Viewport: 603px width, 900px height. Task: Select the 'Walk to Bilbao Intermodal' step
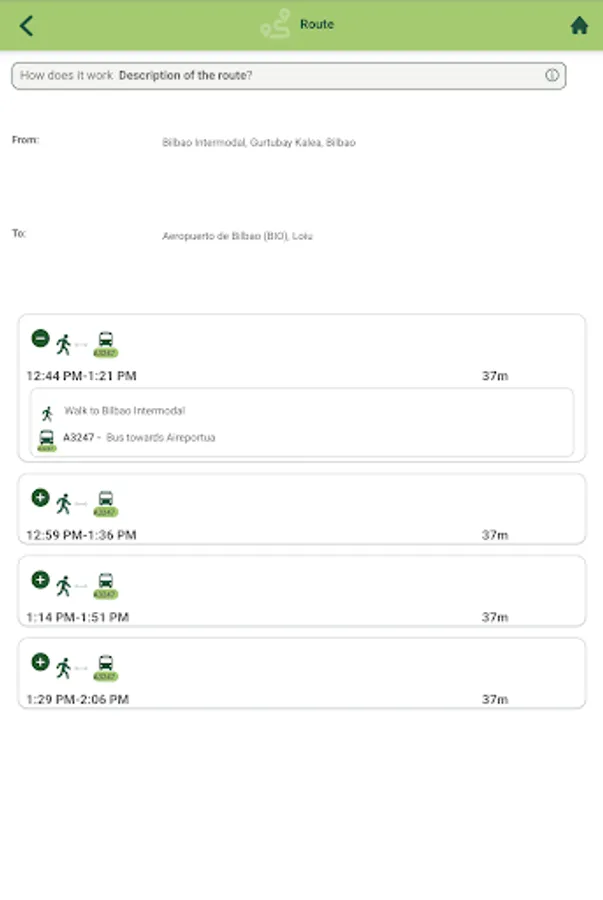124,411
